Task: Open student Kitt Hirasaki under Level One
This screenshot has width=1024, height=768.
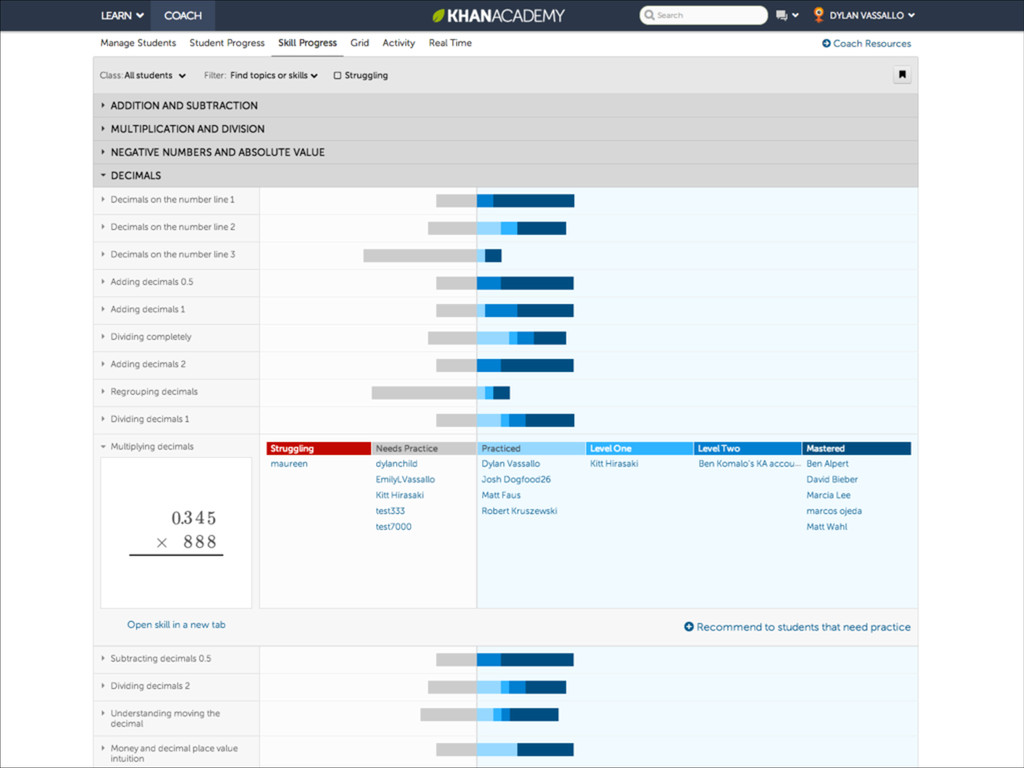Action: click(x=614, y=464)
